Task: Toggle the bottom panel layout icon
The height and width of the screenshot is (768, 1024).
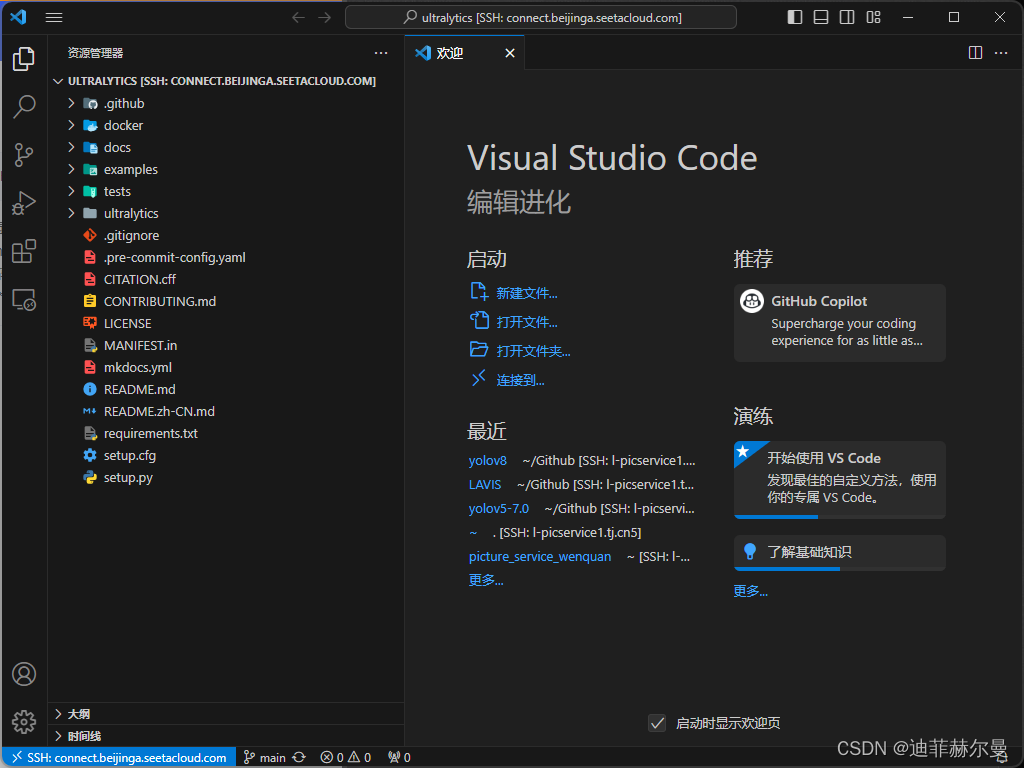Action: (821, 18)
